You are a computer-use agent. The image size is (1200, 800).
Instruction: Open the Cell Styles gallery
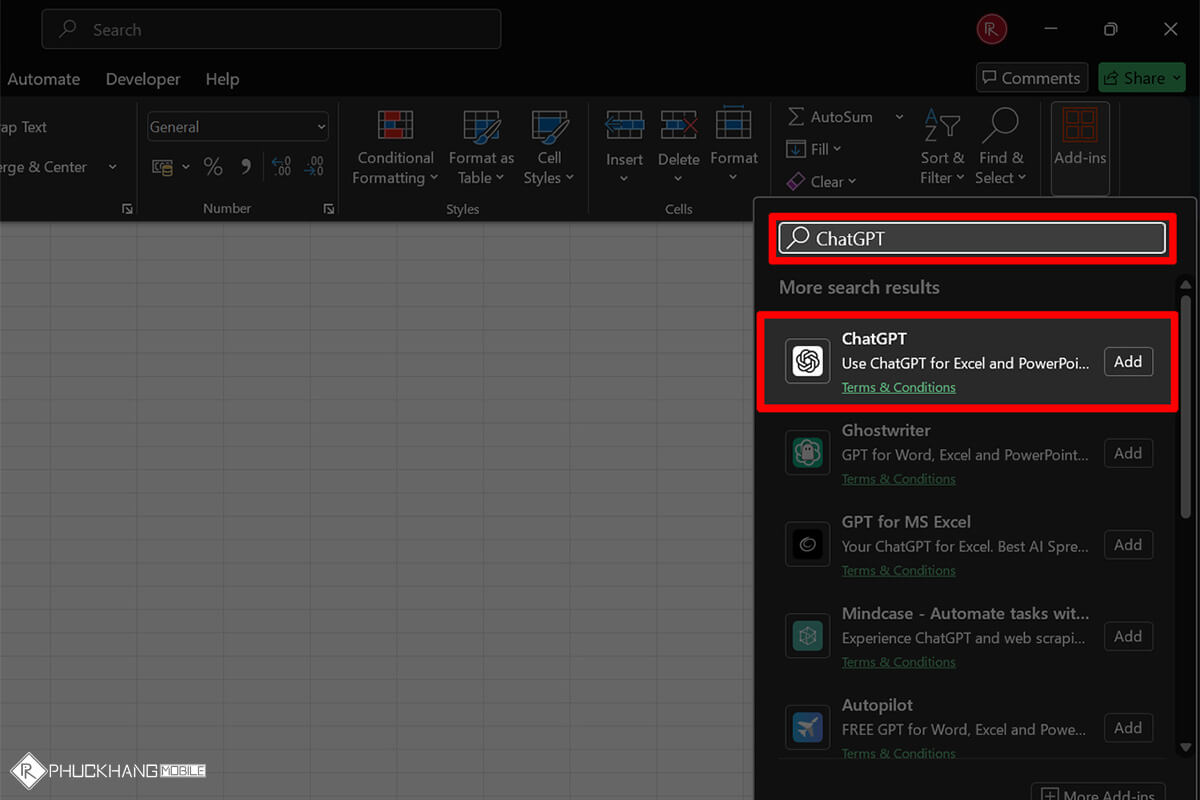pos(549,149)
